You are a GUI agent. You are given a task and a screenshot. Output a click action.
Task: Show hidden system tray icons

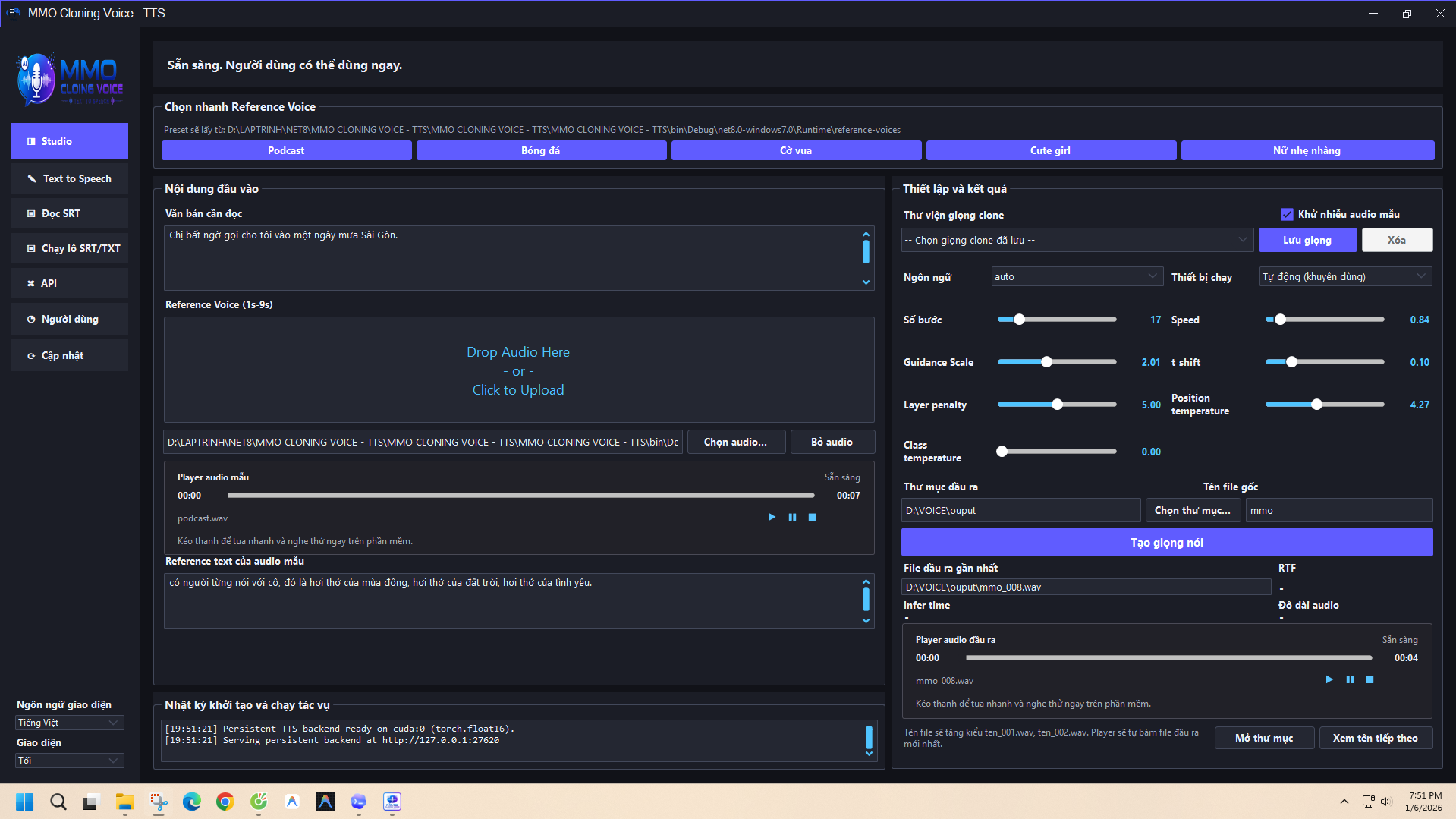click(x=1344, y=802)
